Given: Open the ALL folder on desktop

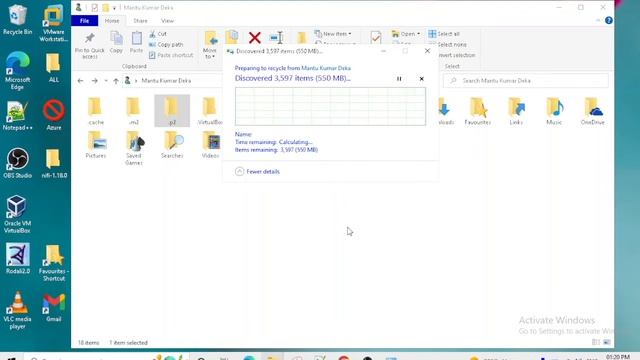Looking at the screenshot, I should [53, 67].
